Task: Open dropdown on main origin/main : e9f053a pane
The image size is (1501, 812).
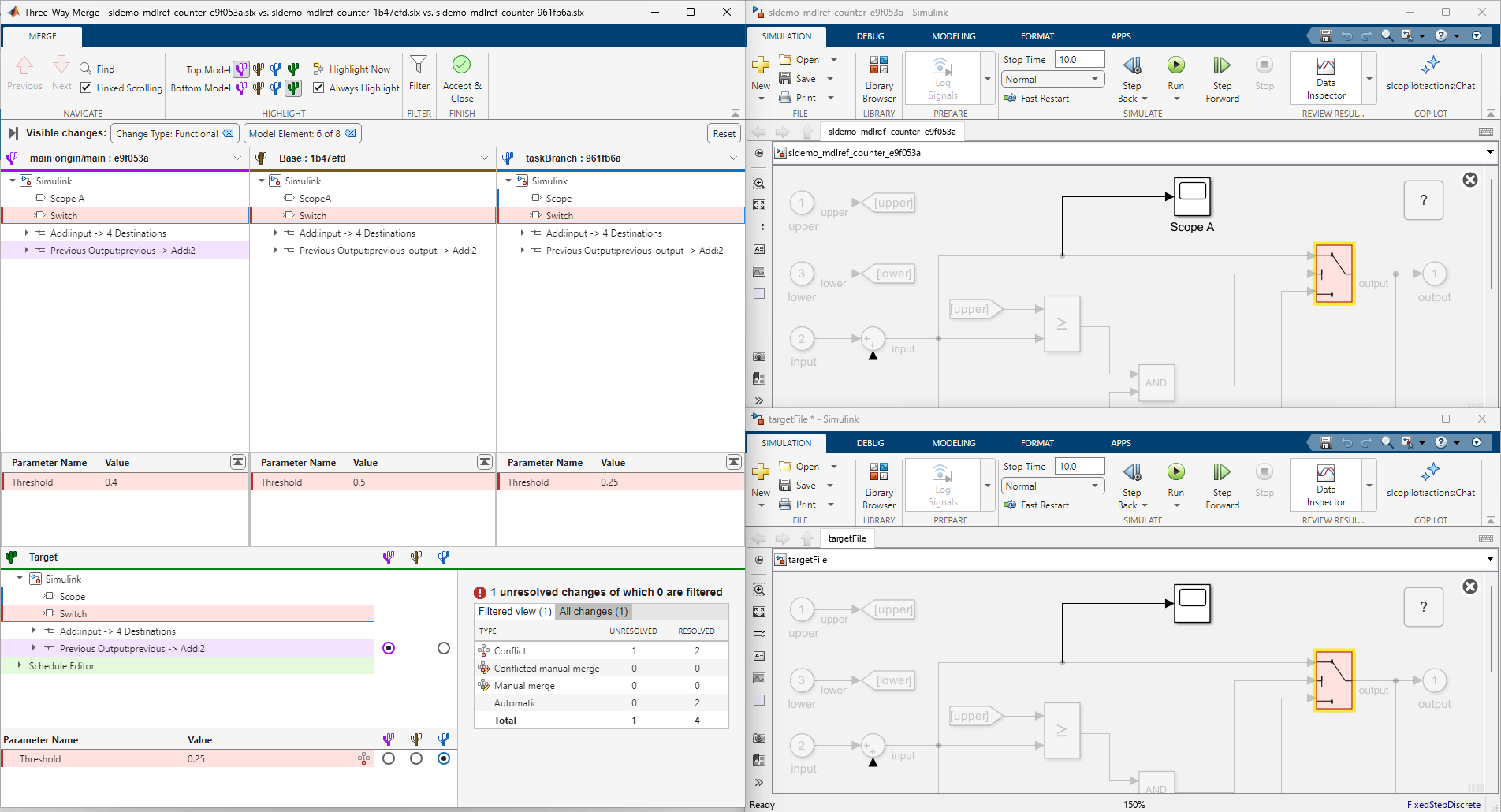Action: pos(237,158)
